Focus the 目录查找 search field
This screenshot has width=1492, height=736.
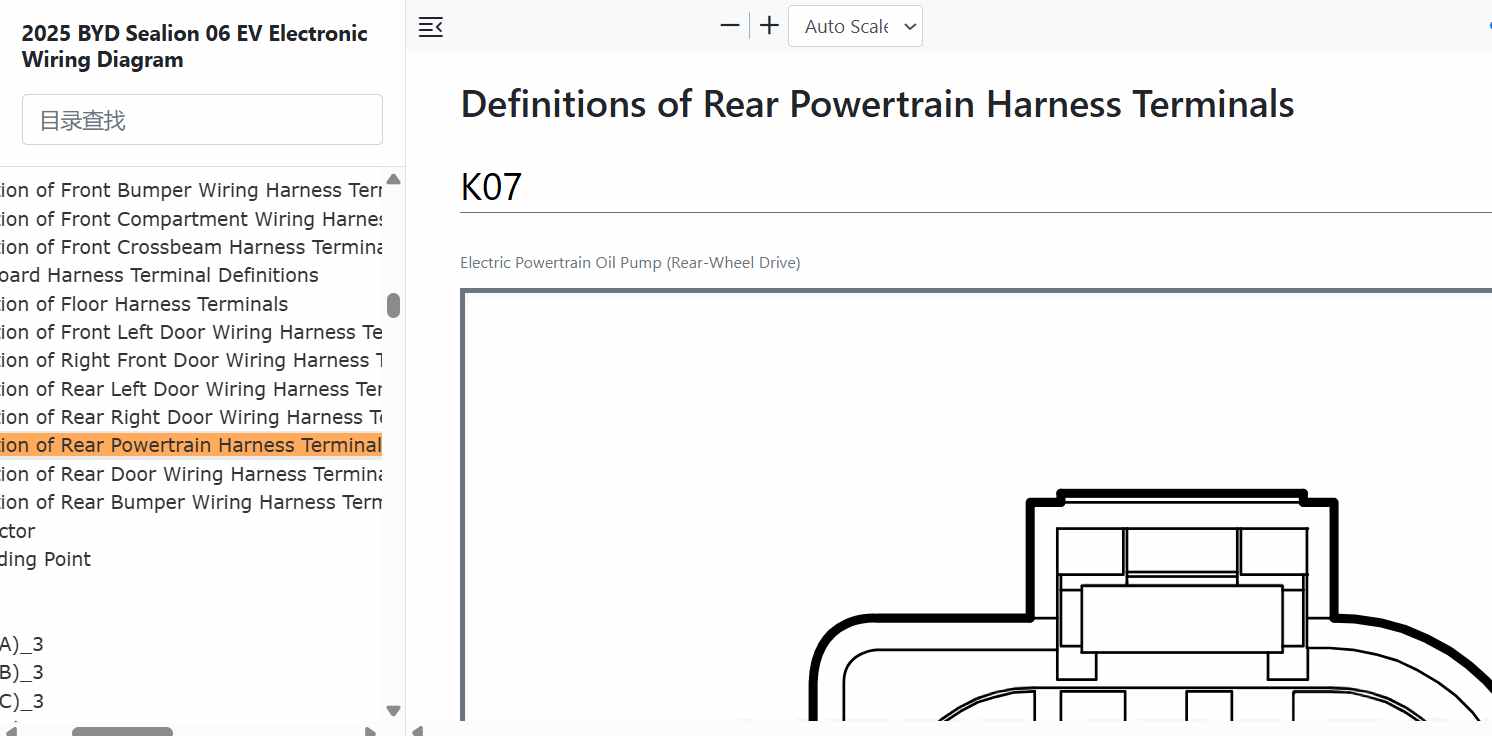click(x=202, y=120)
